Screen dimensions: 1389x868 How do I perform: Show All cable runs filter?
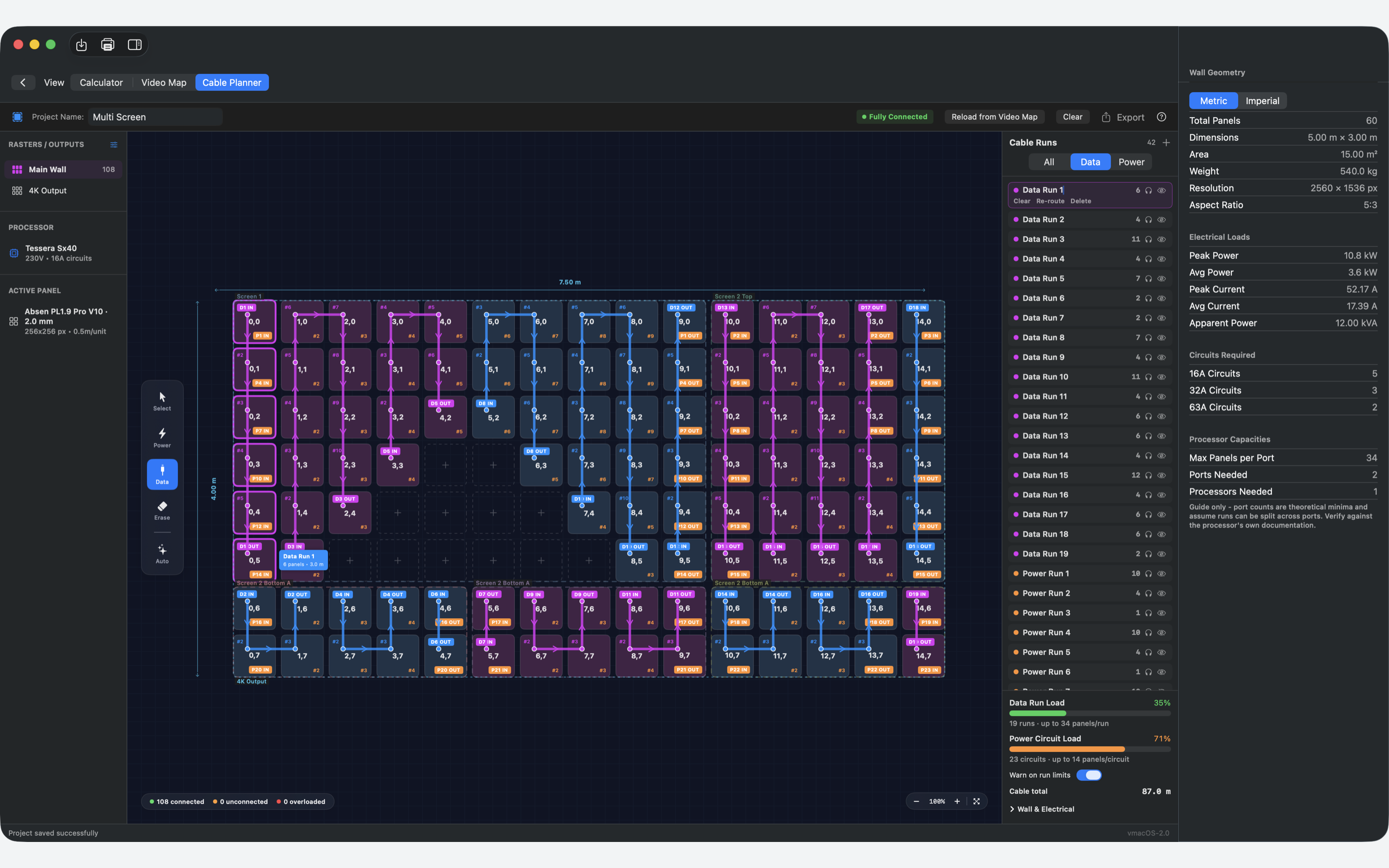click(x=1049, y=162)
